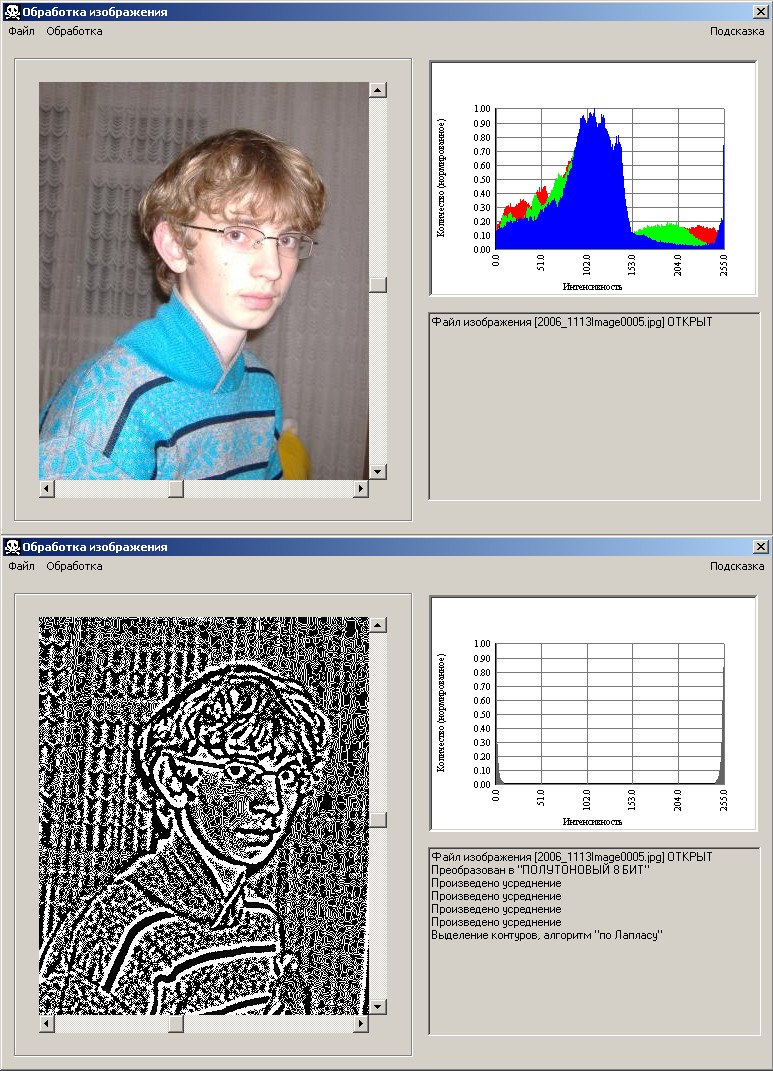Click the RGB histogram chart in top window

tap(593, 179)
